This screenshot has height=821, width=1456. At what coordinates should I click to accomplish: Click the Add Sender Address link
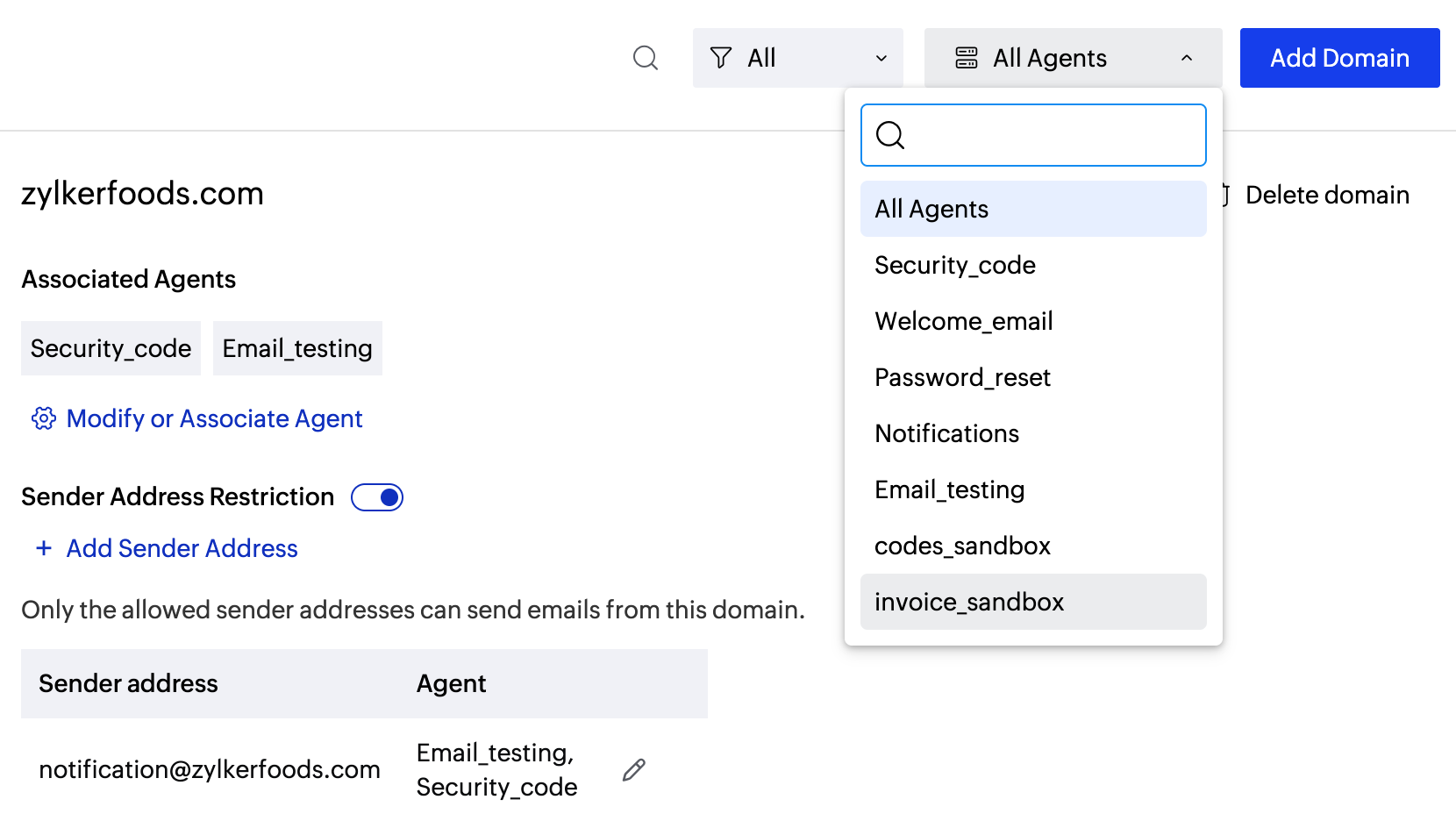tap(182, 548)
